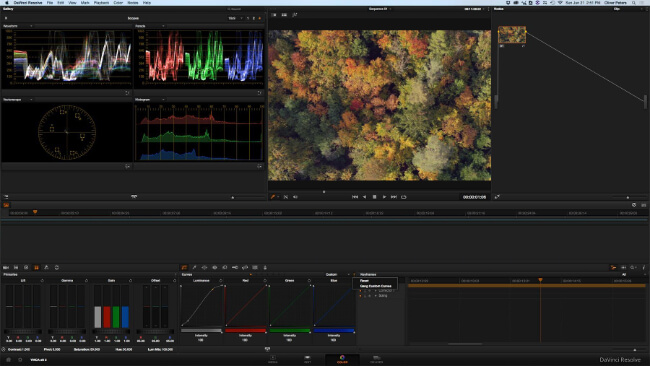Toggle loop playback
This screenshot has height=366, width=650.
pyautogui.click(x=404, y=197)
